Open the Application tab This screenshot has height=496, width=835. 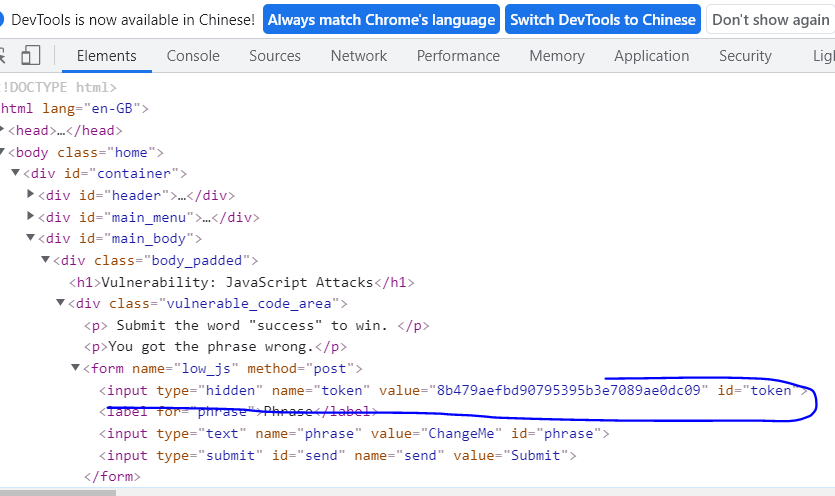coord(652,56)
